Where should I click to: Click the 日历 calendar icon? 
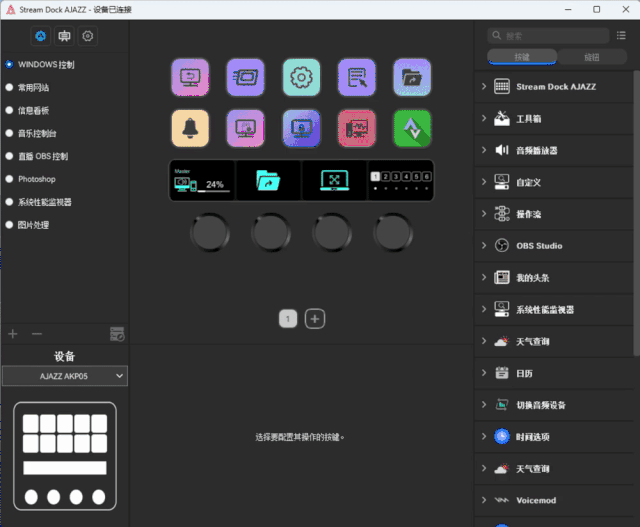(502, 373)
